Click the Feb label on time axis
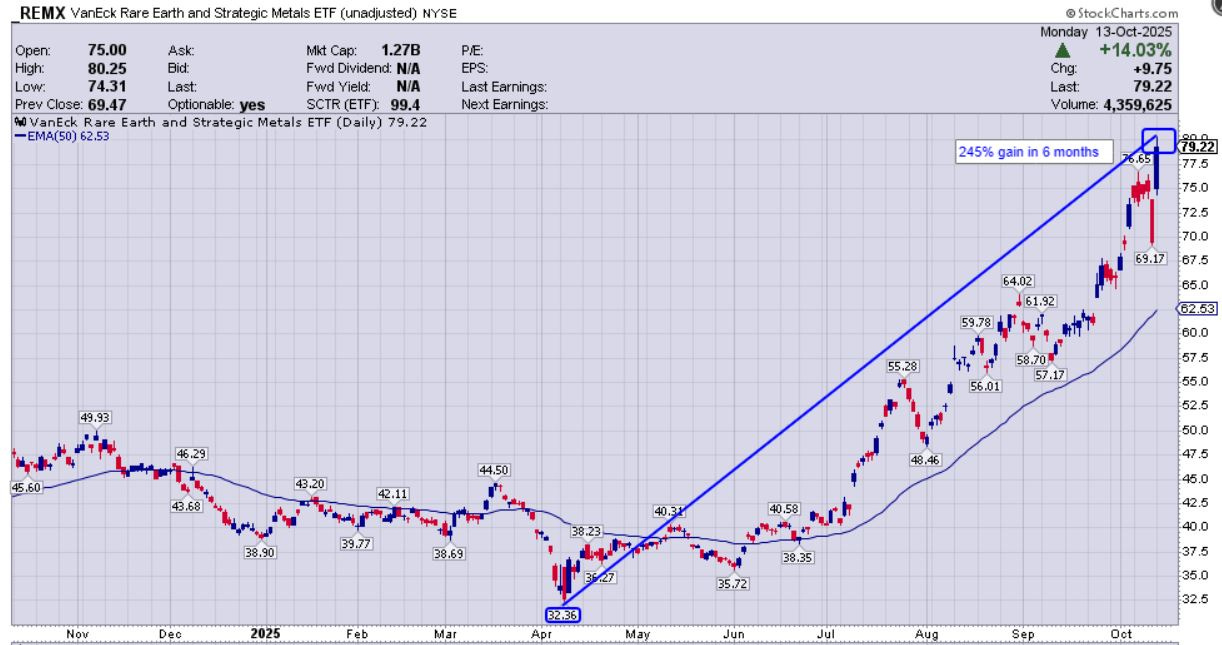This screenshot has width=1222, height=645. pos(358,633)
